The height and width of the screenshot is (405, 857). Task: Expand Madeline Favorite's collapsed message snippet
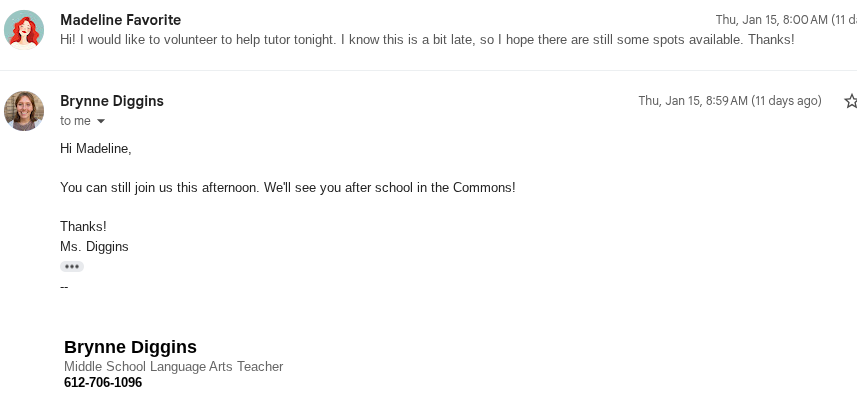click(x=427, y=40)
